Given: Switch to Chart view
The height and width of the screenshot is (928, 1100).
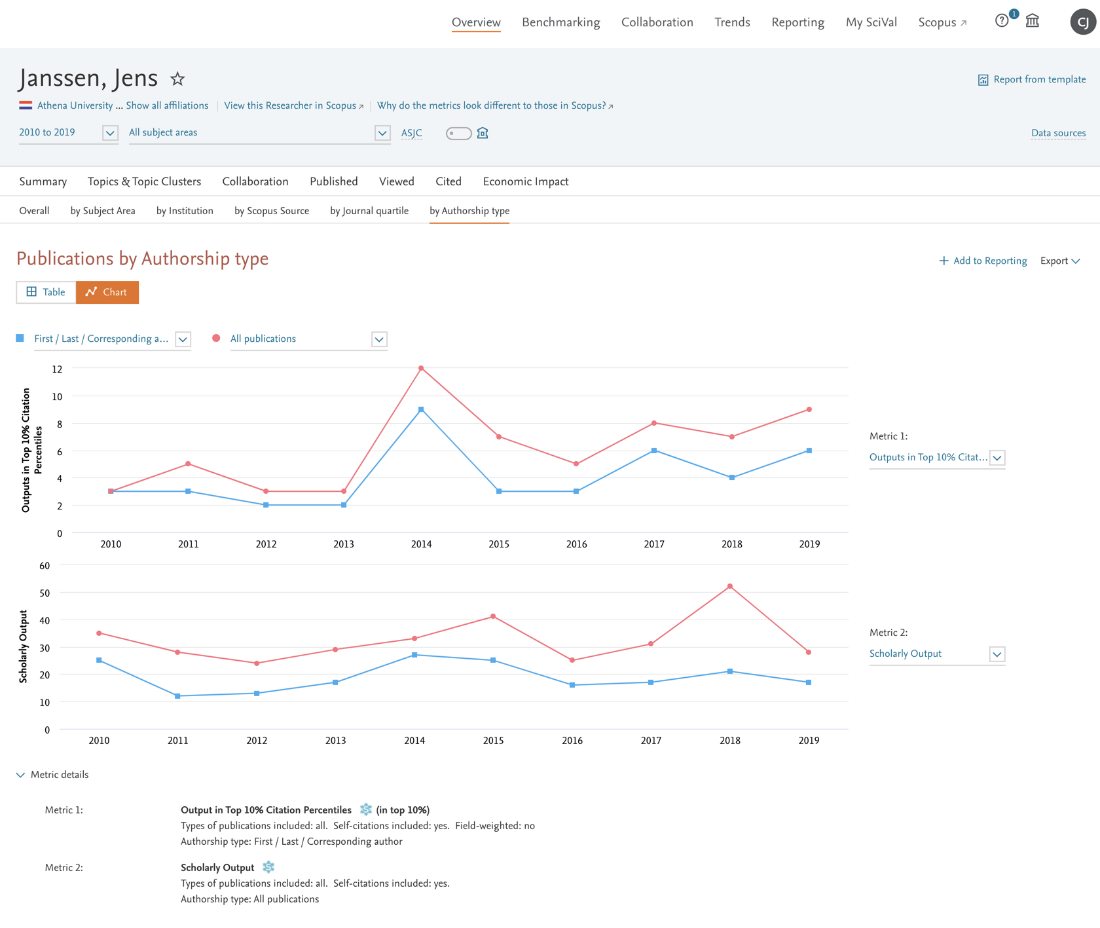Looking at the screenshot, I should 107,292.
